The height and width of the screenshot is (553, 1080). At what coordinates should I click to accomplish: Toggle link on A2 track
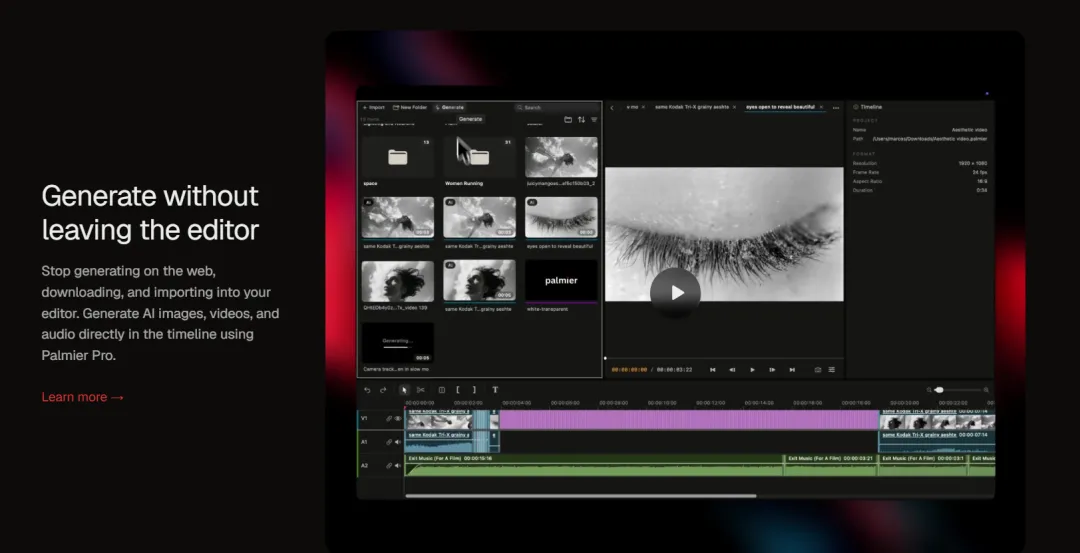tap(388, 466)
